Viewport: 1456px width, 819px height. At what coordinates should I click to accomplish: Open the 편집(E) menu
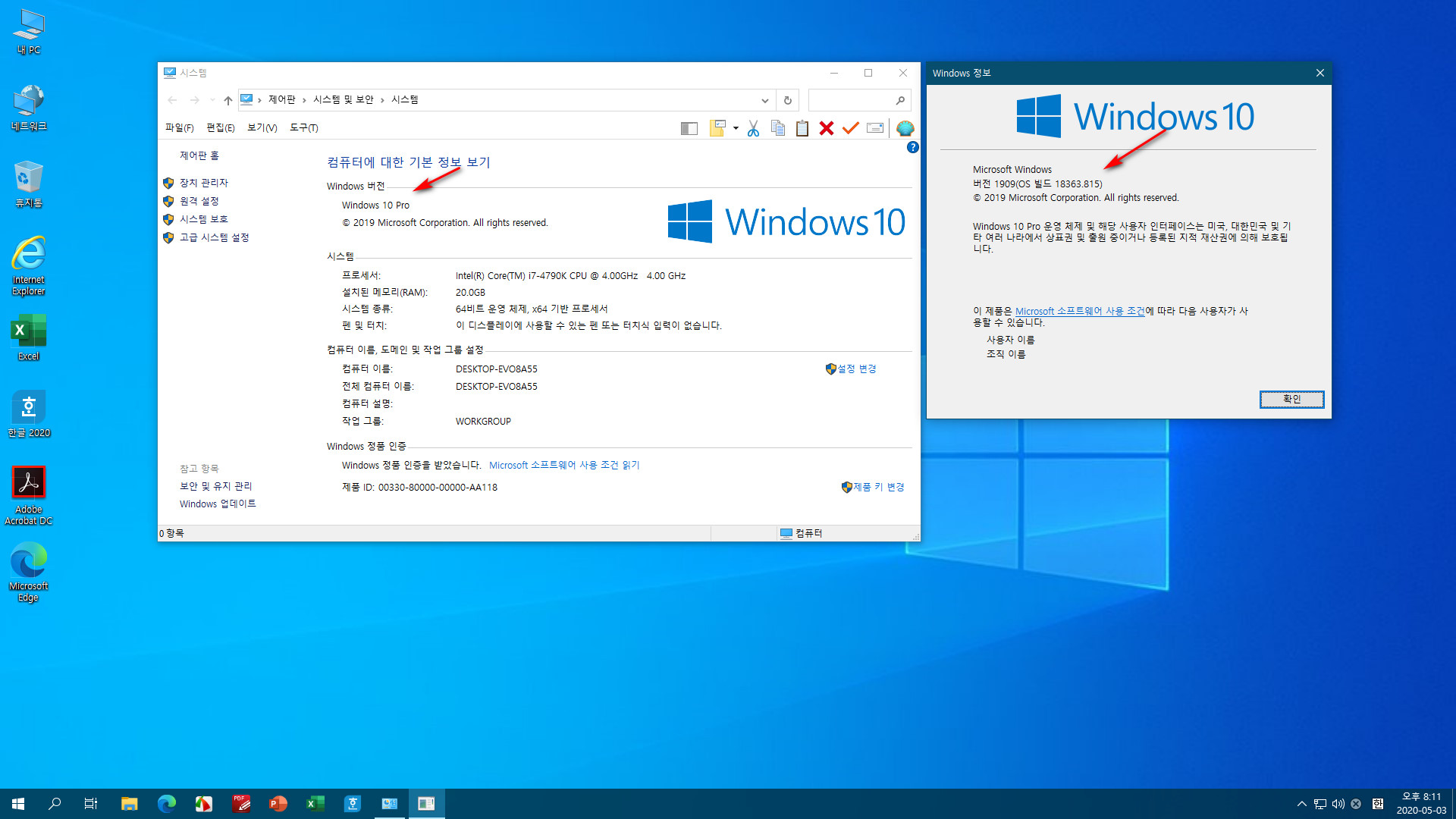coord(221,127)
